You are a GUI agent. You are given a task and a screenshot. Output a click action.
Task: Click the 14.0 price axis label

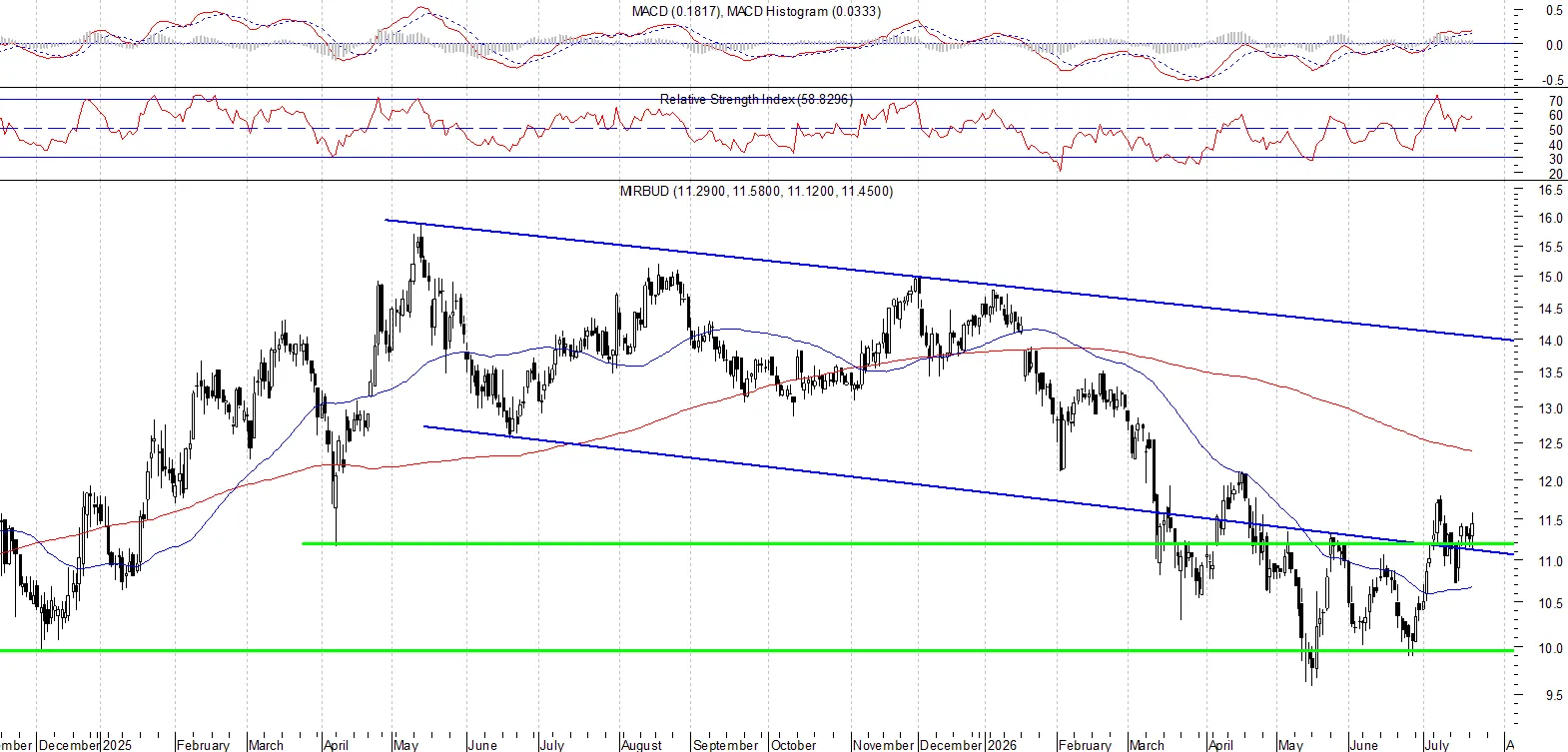[x=1551, y=341]
